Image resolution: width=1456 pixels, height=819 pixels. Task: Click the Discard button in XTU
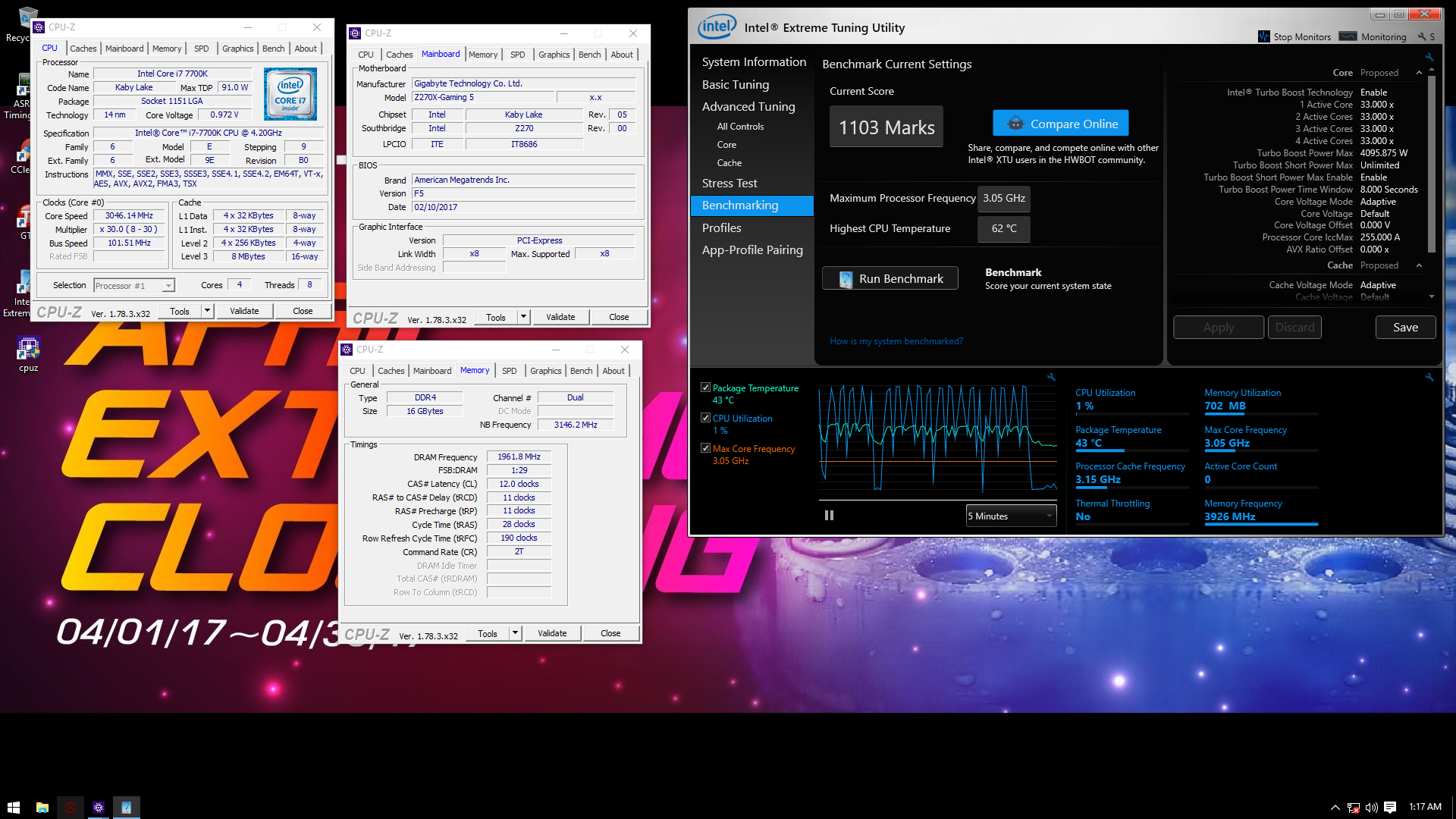coord(1294,328)
